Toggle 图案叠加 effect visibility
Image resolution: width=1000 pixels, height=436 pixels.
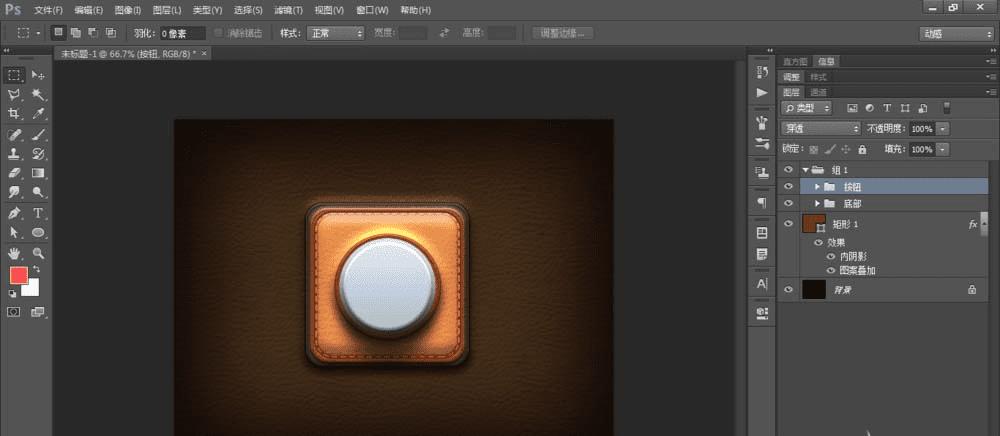tap(831, 270)
